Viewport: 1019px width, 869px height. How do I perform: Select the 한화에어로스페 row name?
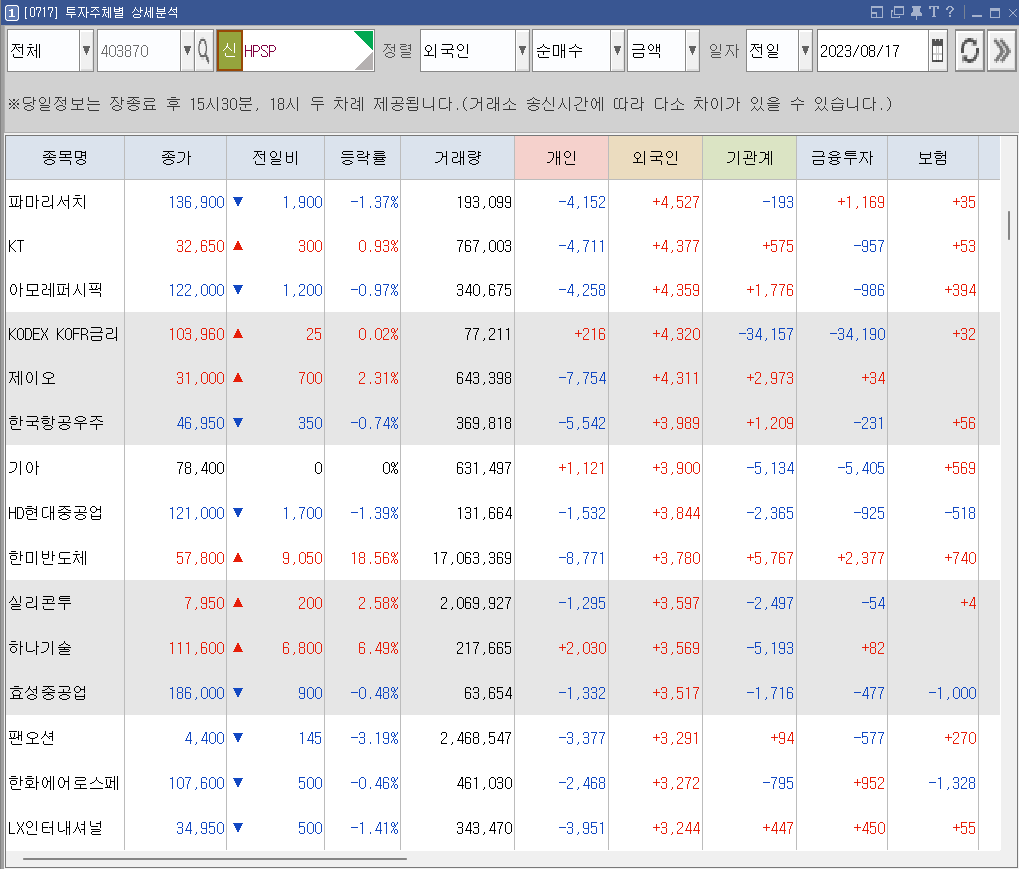tap(64, 783)
